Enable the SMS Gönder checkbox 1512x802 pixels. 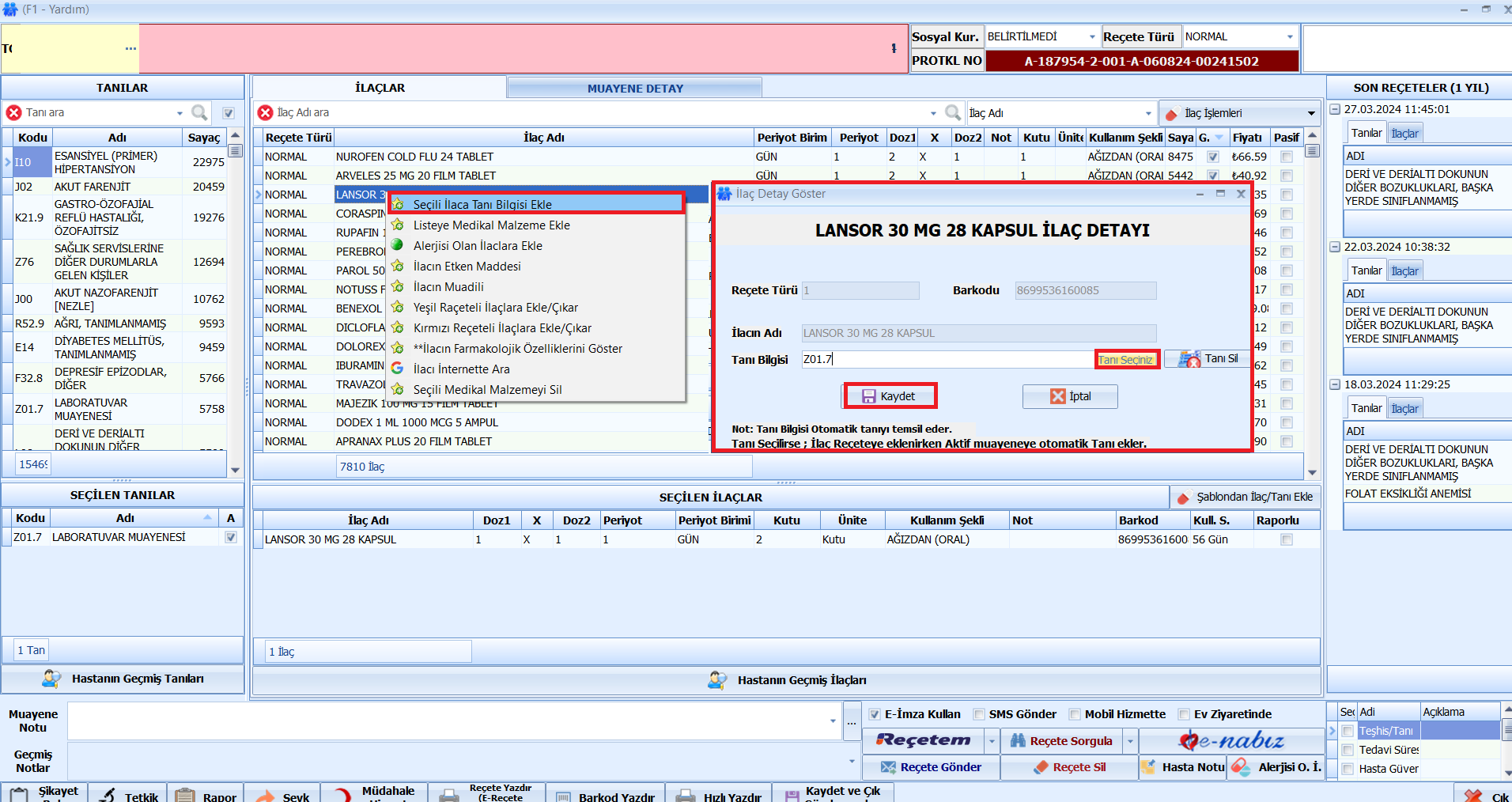[979, 714]
